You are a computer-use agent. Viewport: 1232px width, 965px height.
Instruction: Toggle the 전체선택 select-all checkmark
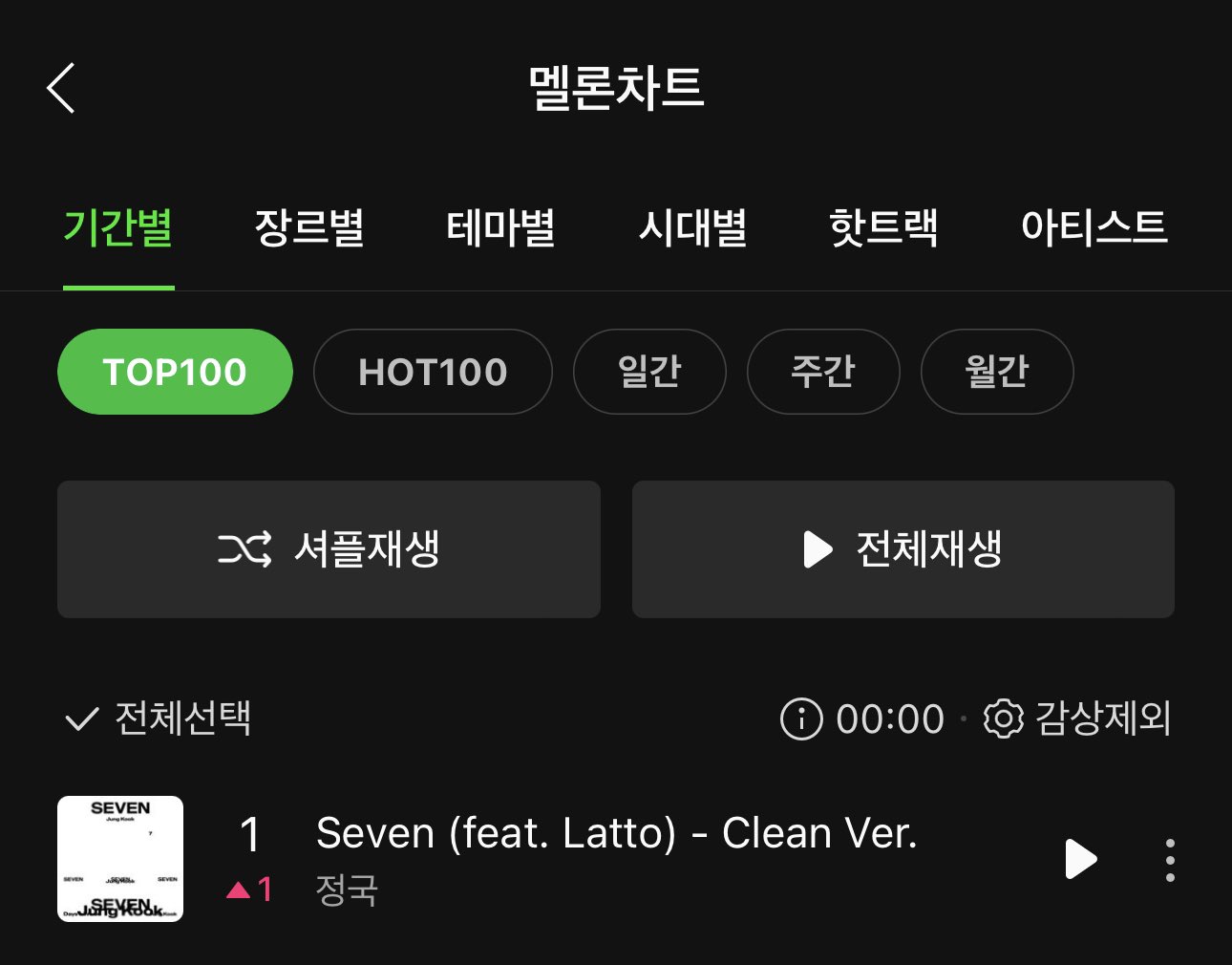[81, 718]
